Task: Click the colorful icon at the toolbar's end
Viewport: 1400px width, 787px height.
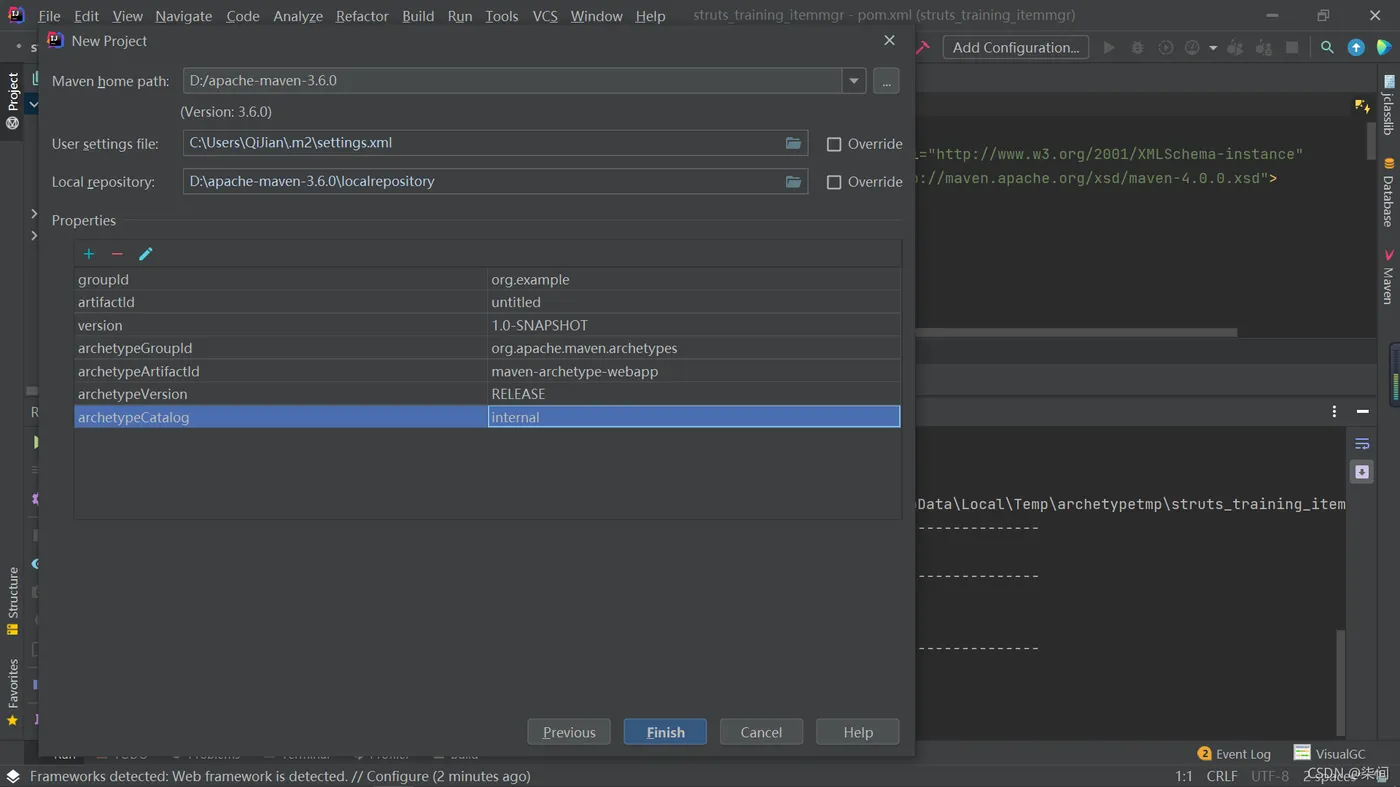Action: tap(1384, 47)
